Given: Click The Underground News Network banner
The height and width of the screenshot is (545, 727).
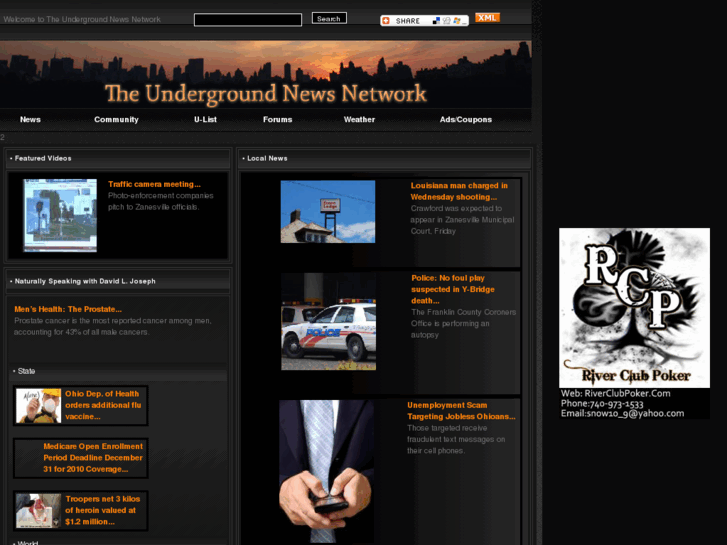Looking at the screenshot, I should tap(266, 74).
